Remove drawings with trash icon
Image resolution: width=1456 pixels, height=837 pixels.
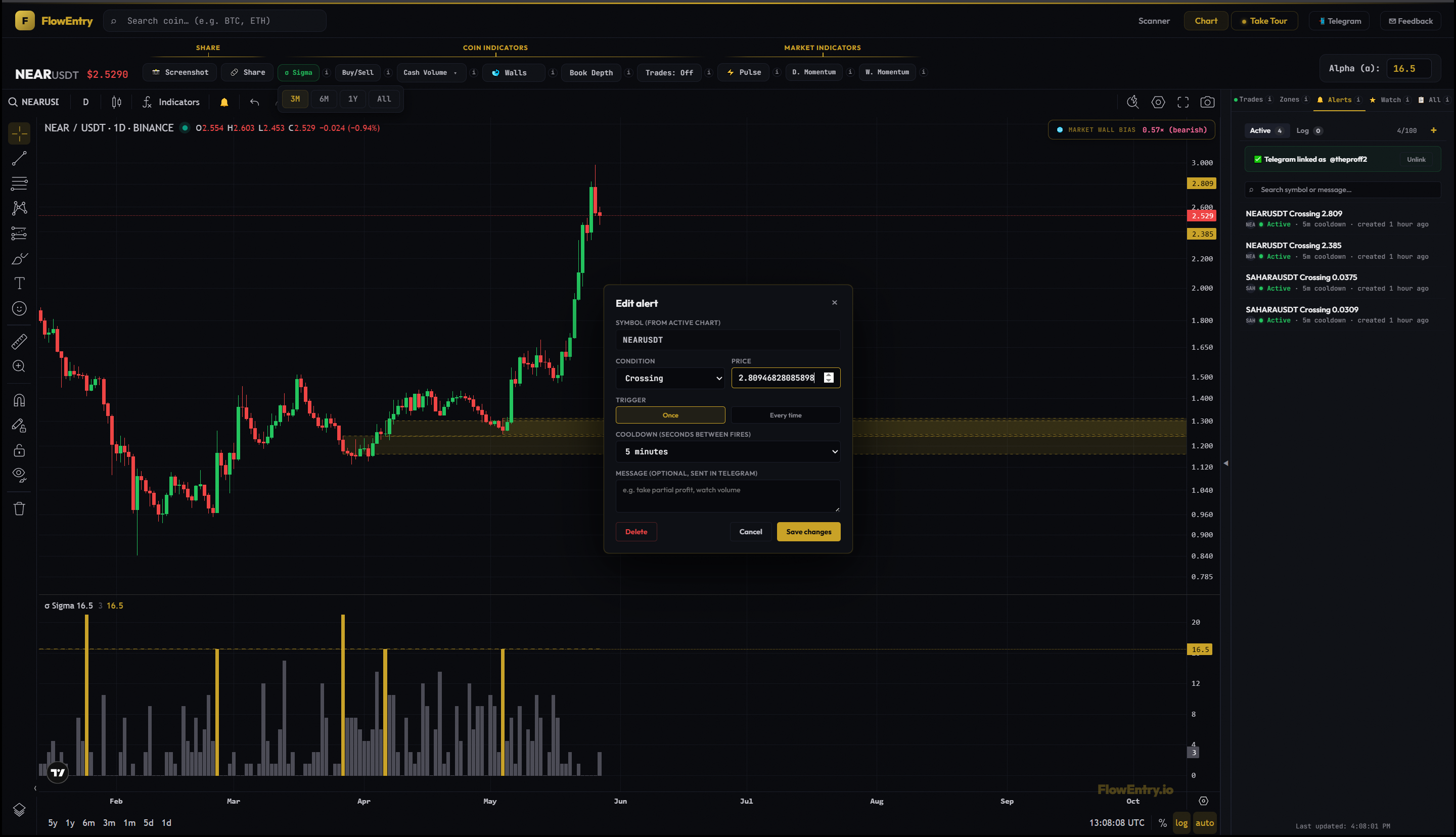tap(19, 509)
